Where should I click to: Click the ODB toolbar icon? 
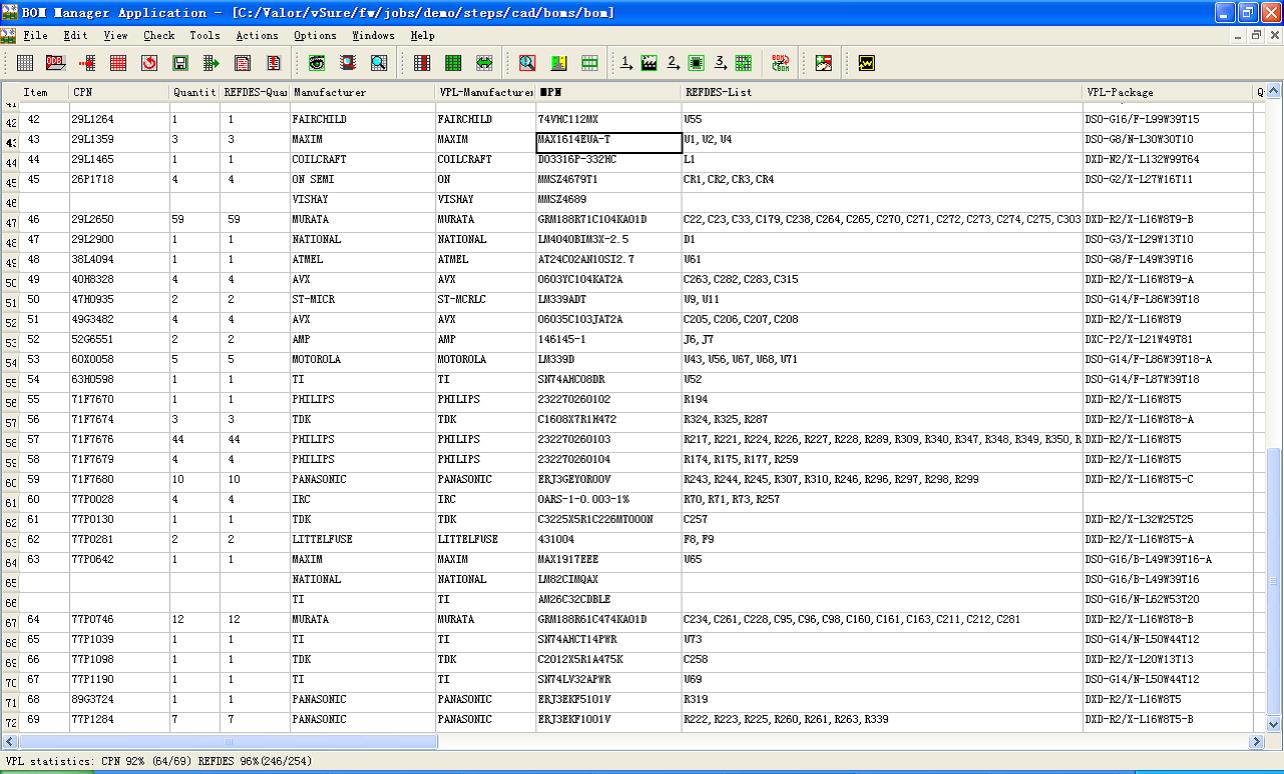(56, 63)
